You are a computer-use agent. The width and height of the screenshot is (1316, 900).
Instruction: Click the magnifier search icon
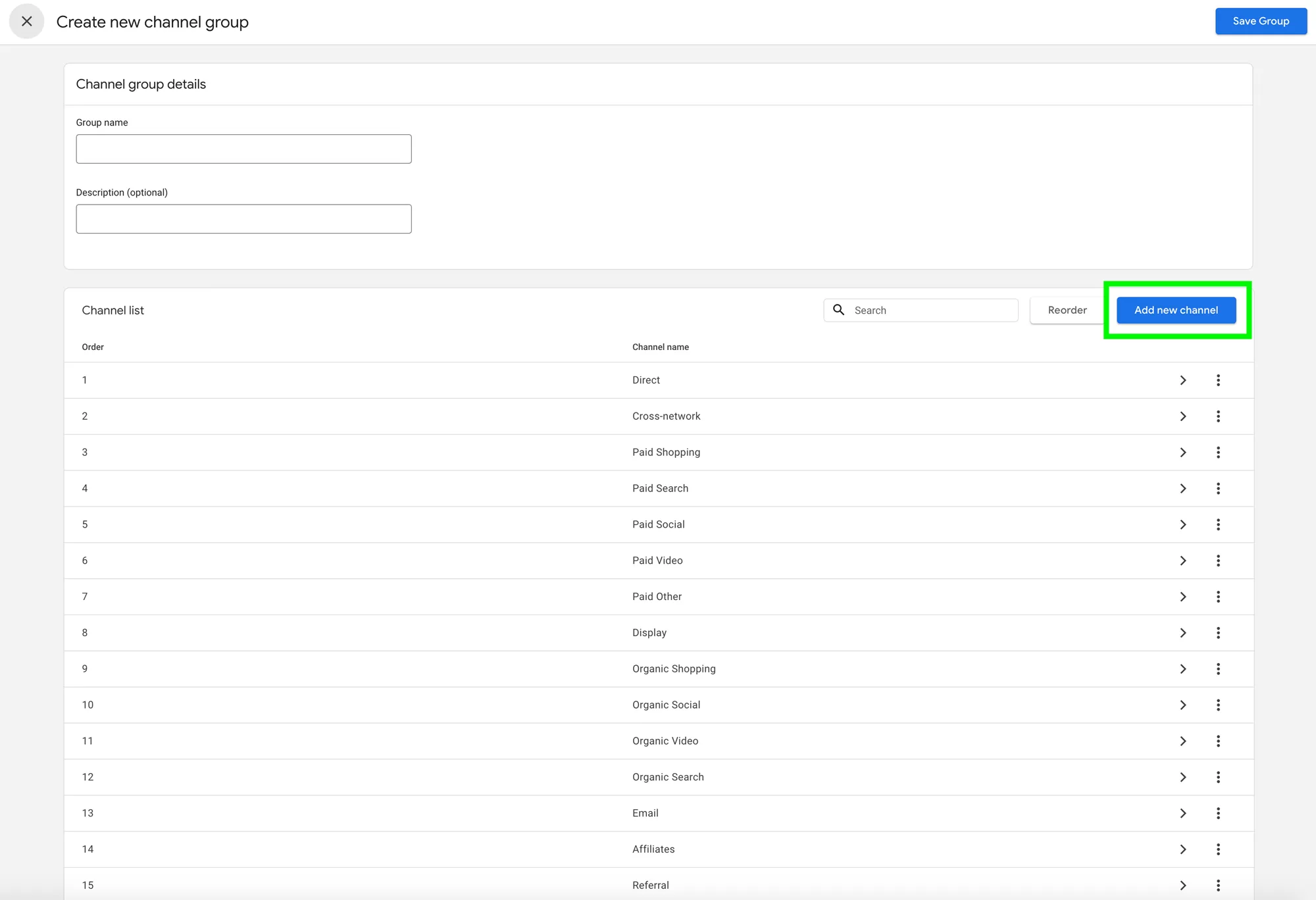[838, 309]
